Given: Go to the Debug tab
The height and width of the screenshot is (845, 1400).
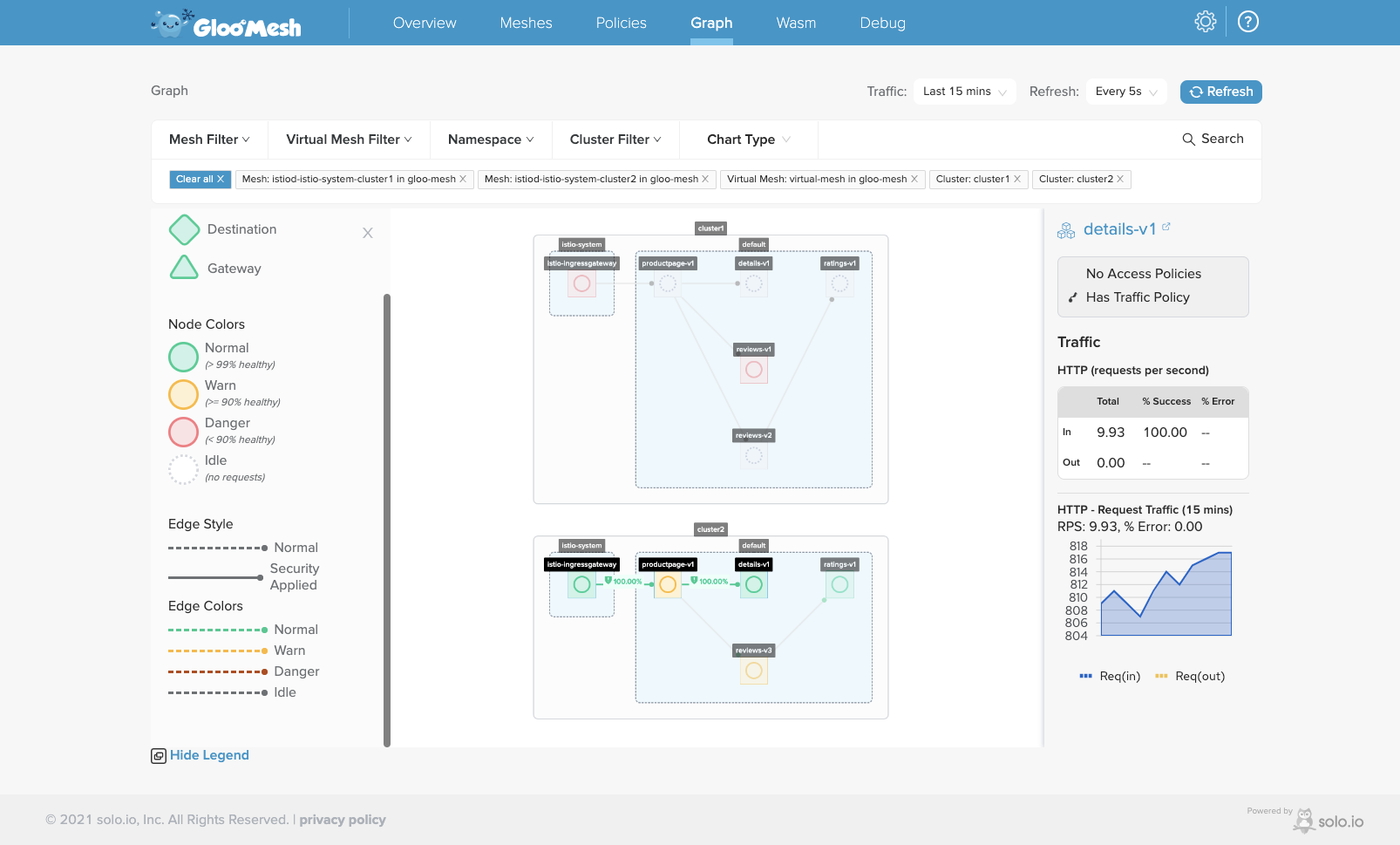Looking at the screenshot, I should [882, 23].
